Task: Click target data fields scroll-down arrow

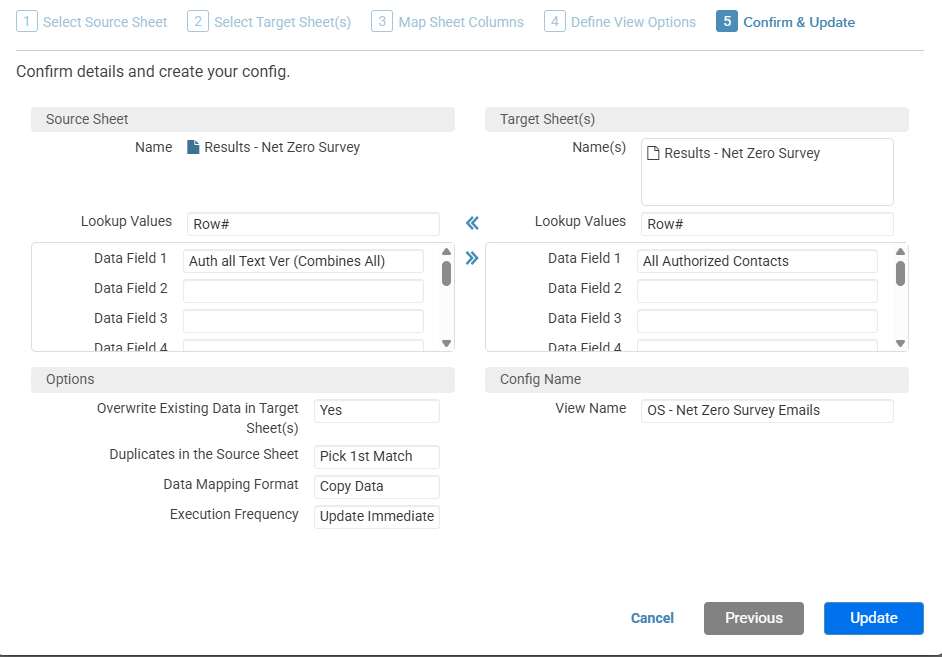Action: point(900,344)
